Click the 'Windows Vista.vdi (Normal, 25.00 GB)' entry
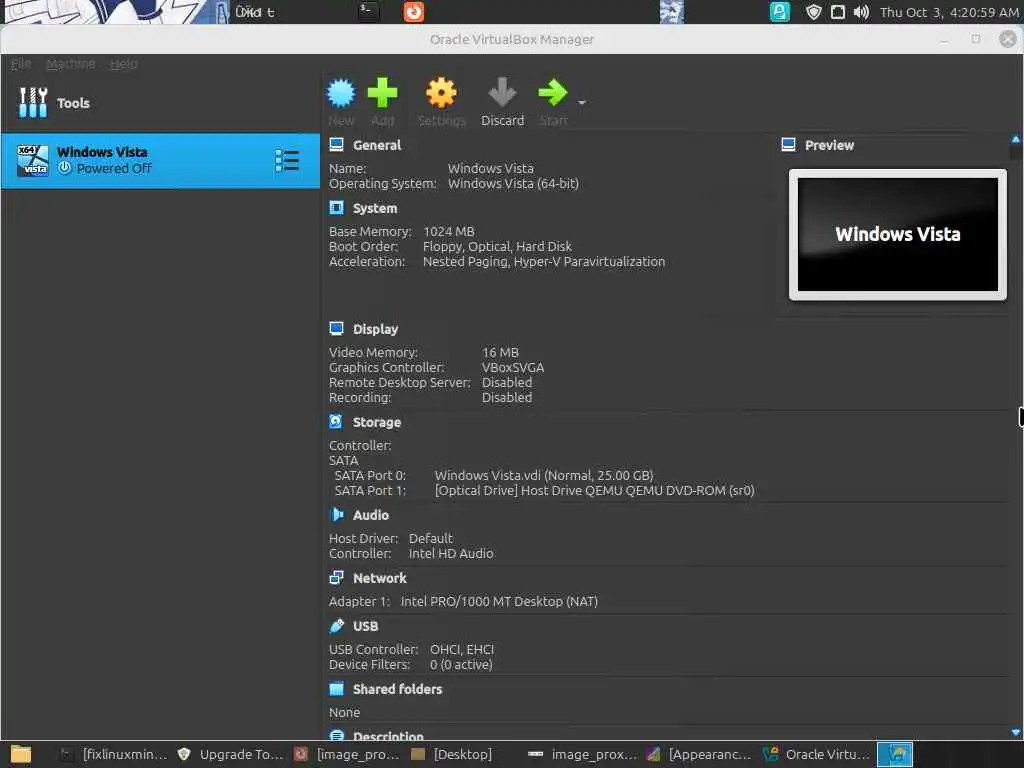 544,475
